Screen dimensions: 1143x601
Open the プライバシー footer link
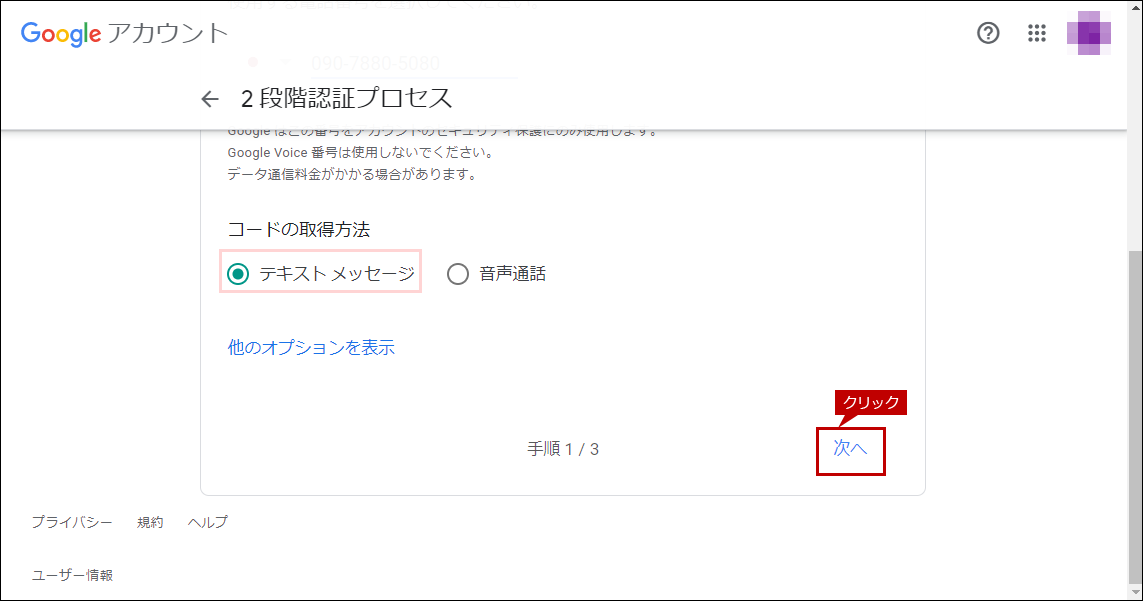point(71,522)
